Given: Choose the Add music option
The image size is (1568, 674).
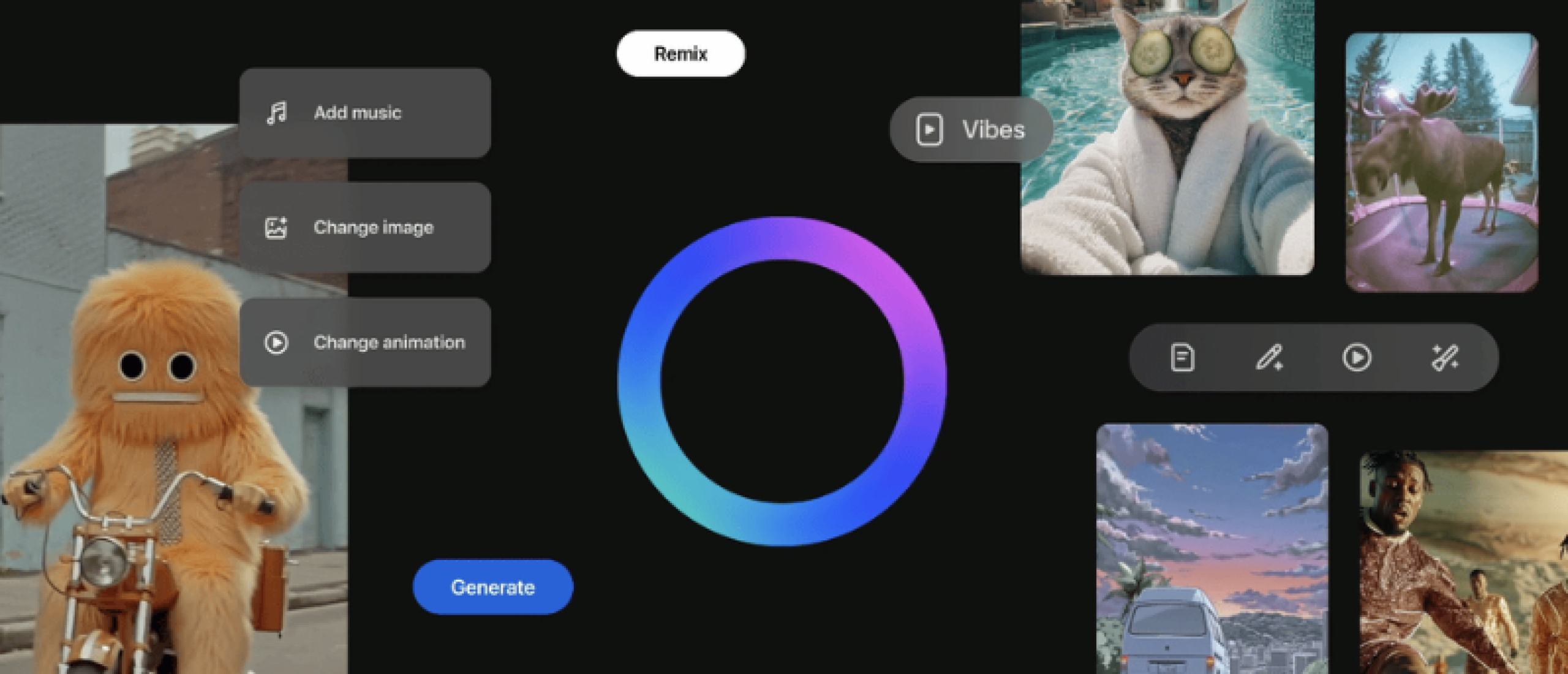Looking at the screenshot, I should (x=364, y=113).
